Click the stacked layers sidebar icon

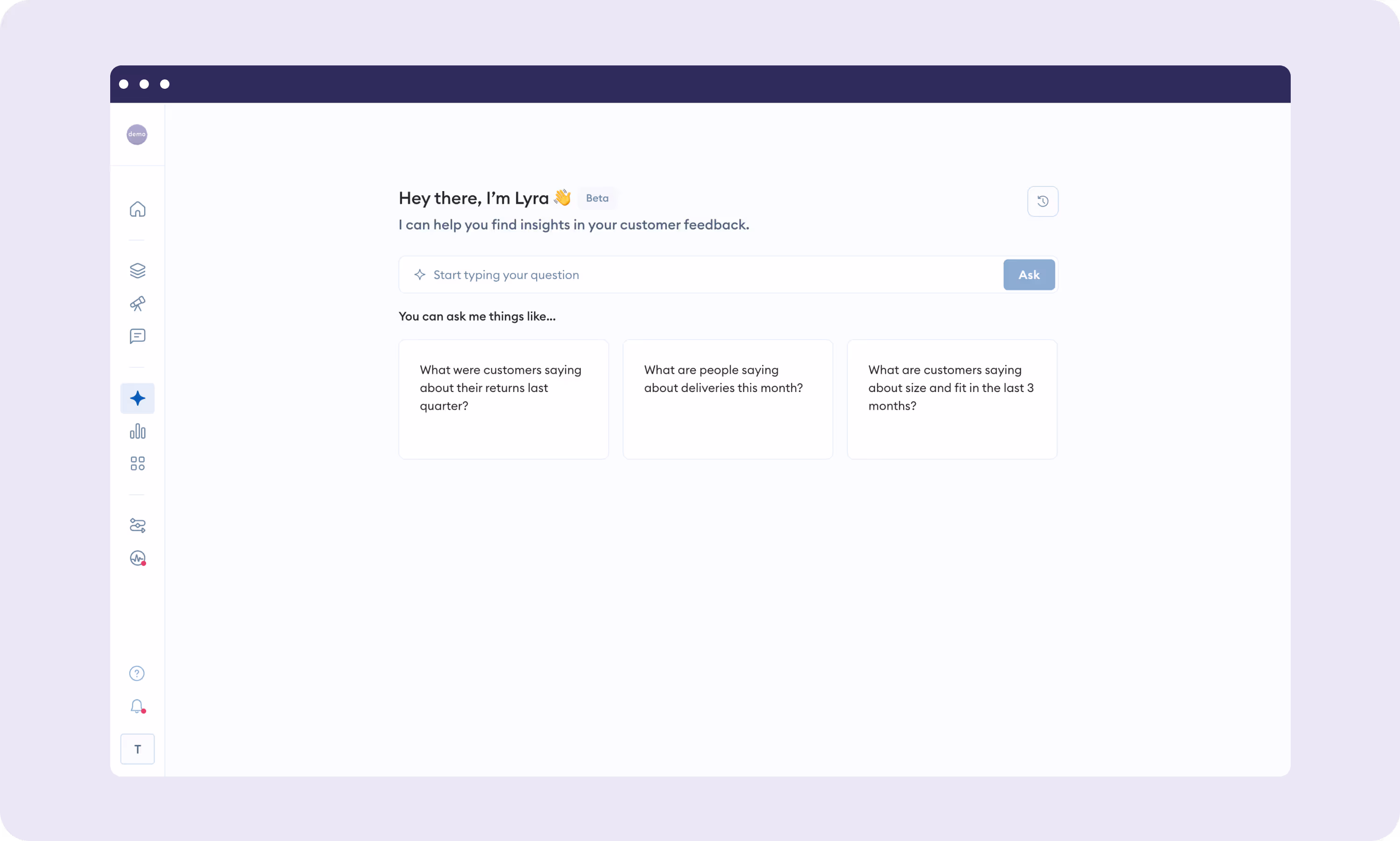click(137, 271)
